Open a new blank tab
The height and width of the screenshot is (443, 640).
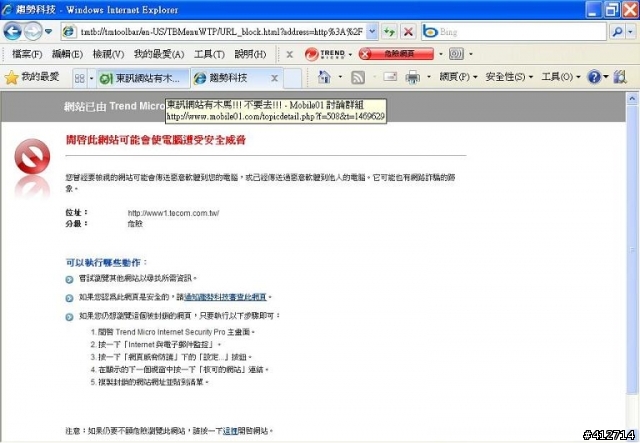pos(293,78)
